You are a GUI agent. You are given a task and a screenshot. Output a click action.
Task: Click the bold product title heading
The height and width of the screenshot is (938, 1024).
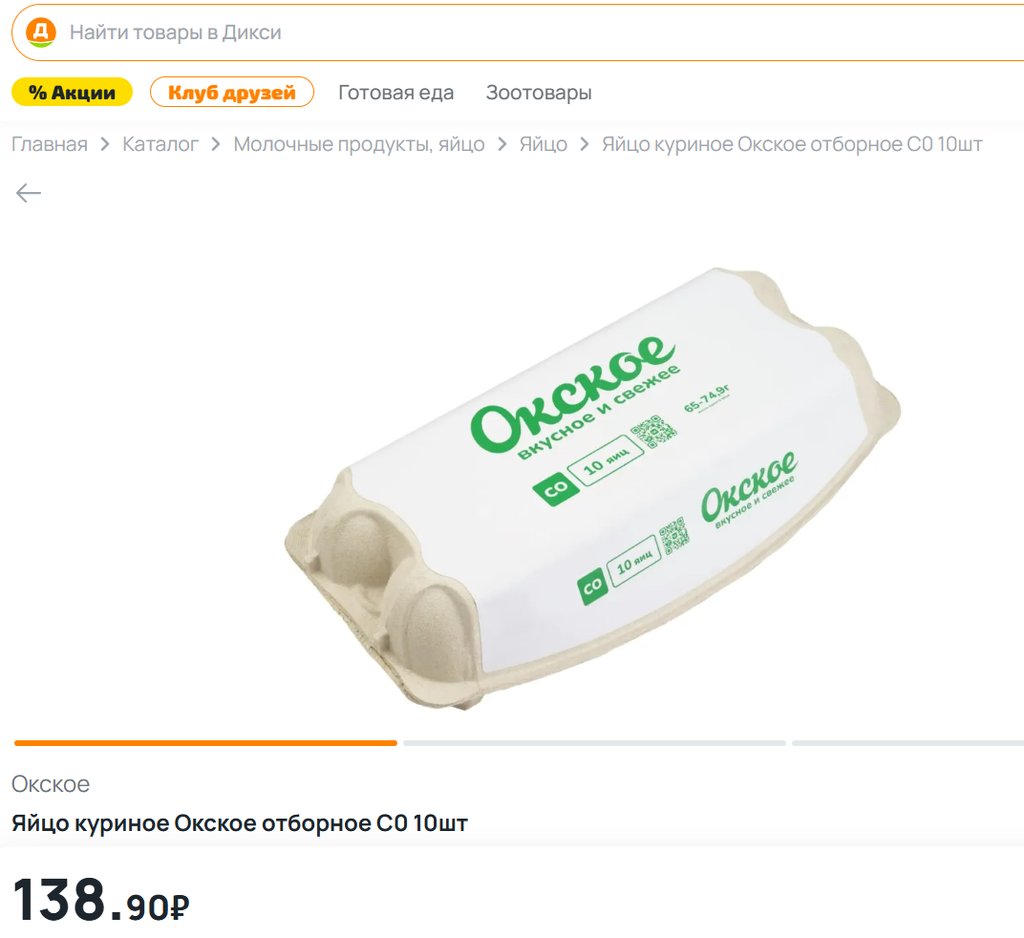tap(240, 824)
